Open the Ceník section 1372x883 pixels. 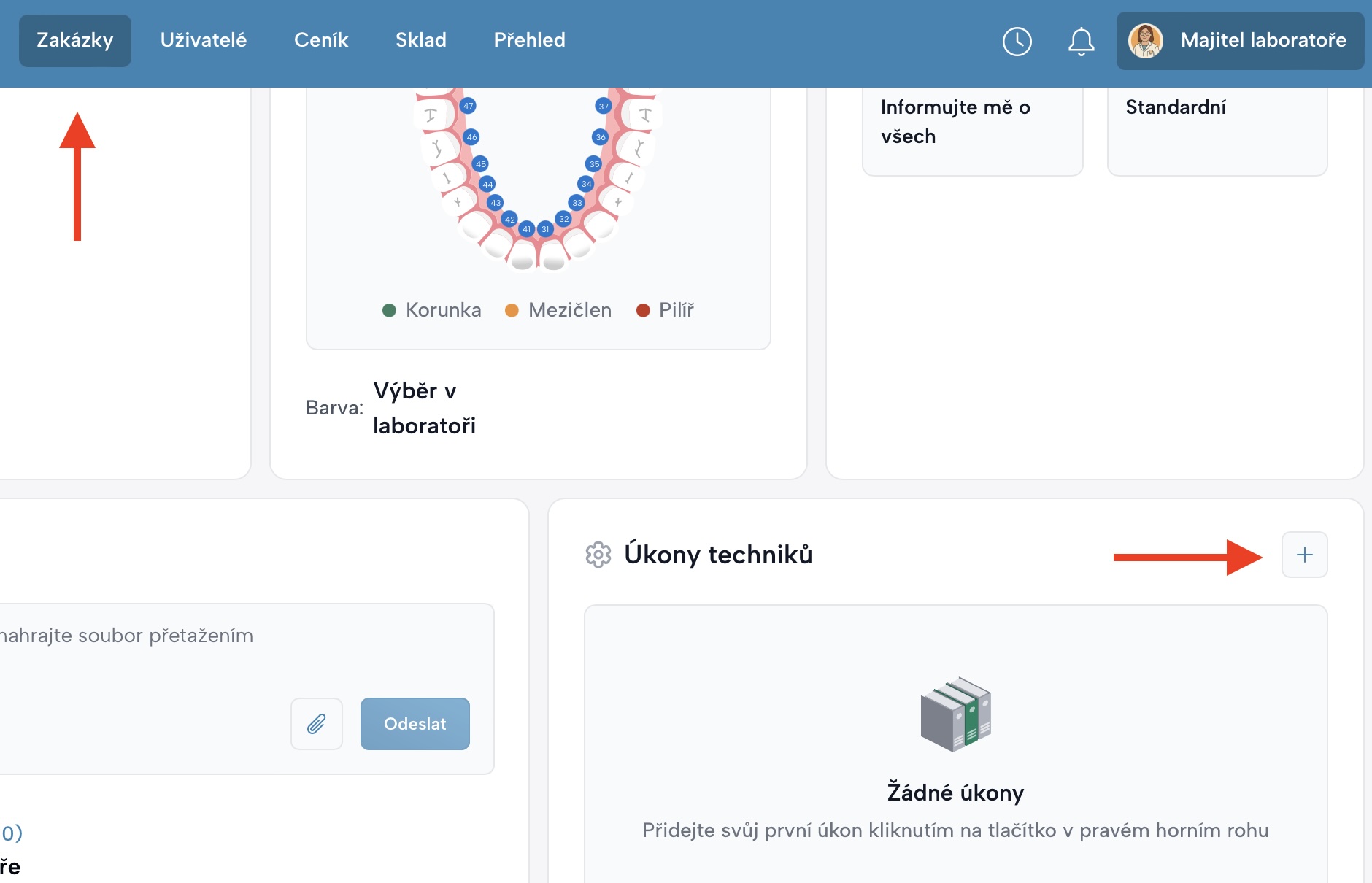pyautogui.click(x=321, y=41)
